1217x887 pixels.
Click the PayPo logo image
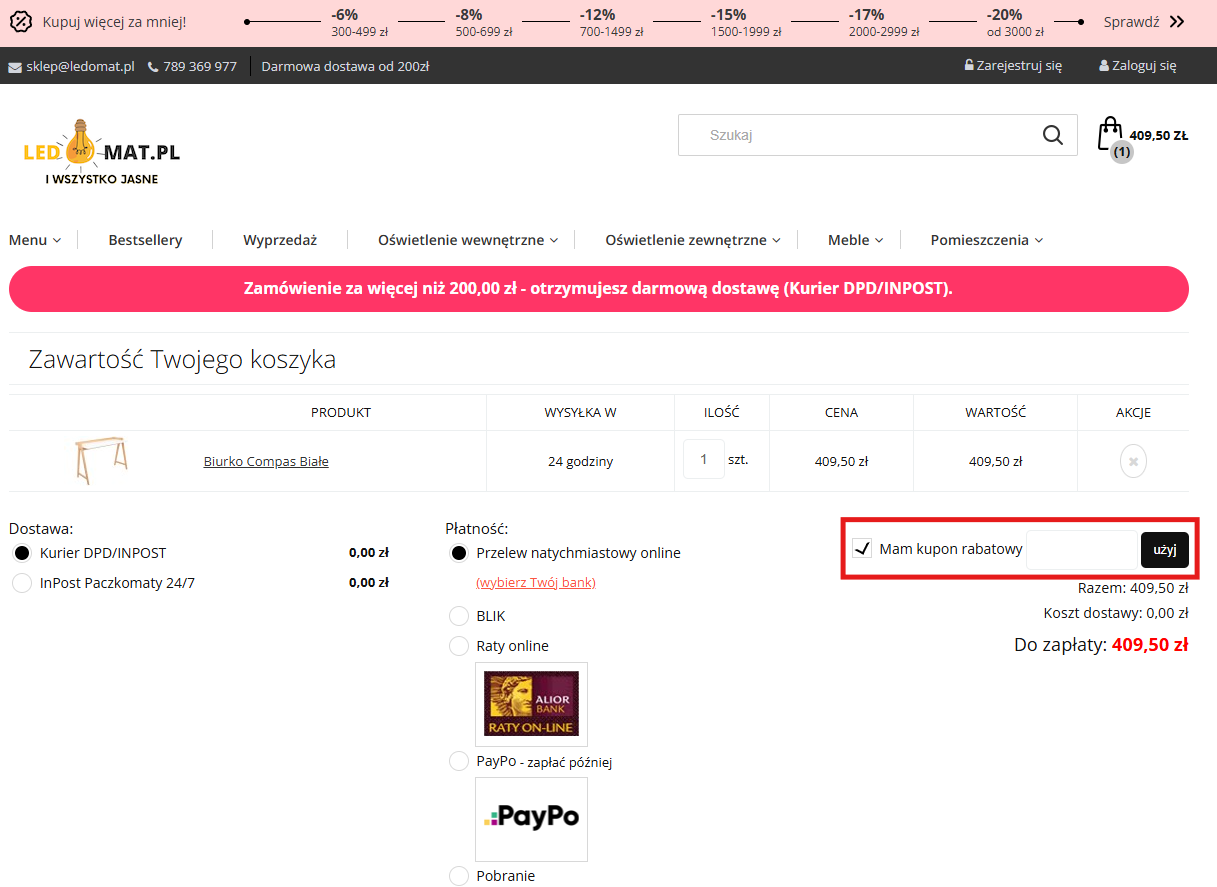click(x=531, y=818)
